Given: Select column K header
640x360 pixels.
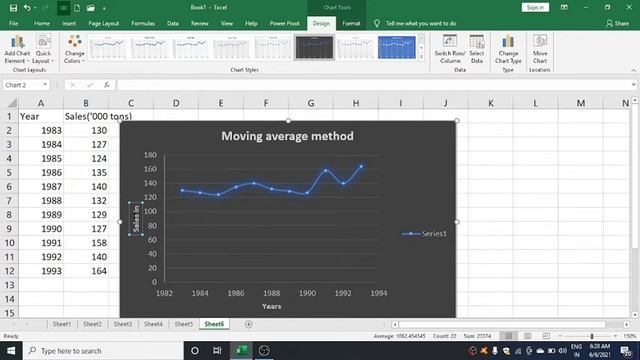Looking at the screenshot, I should click(491, 103).
